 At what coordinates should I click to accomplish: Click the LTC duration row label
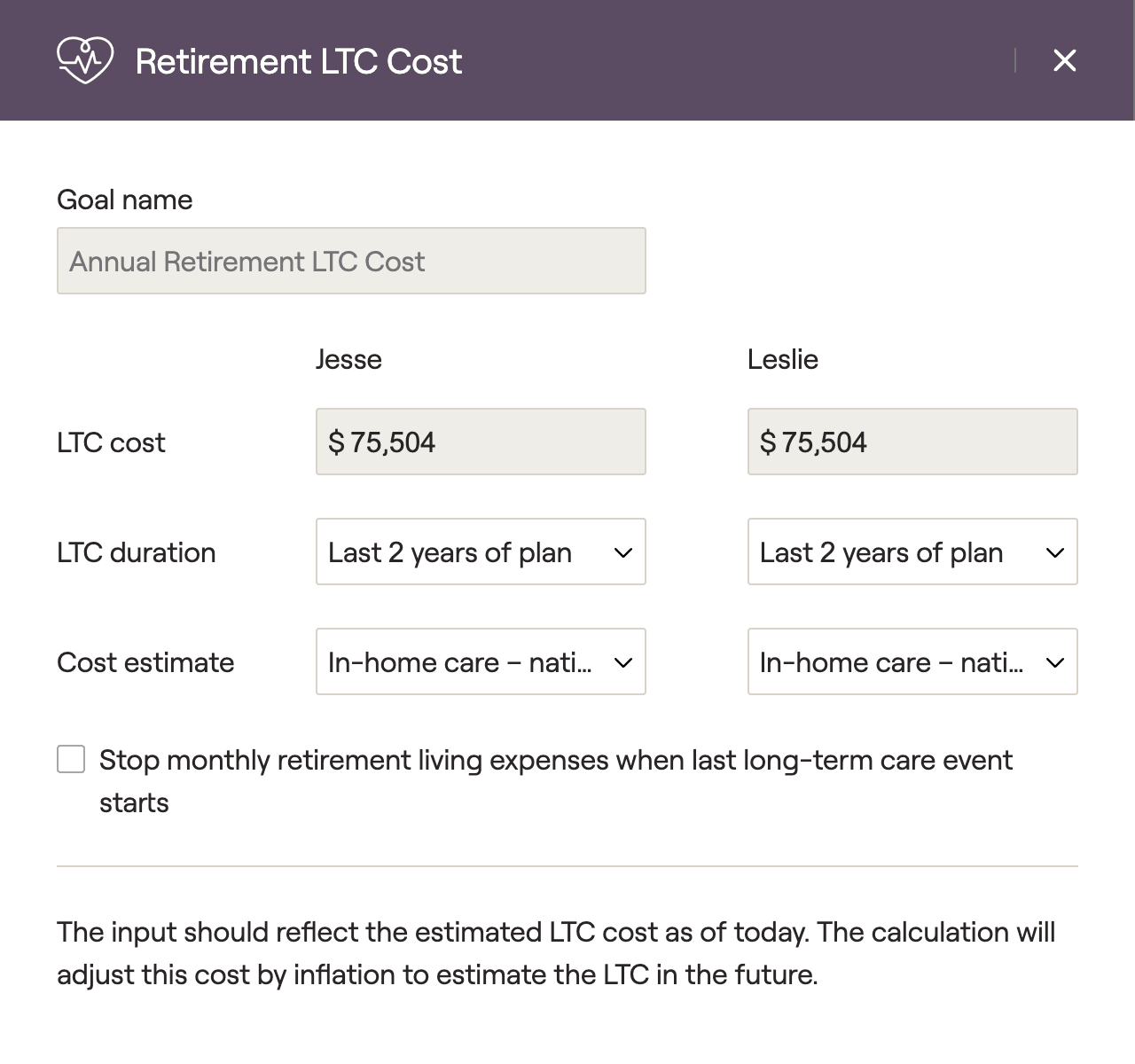coord(136,552)
